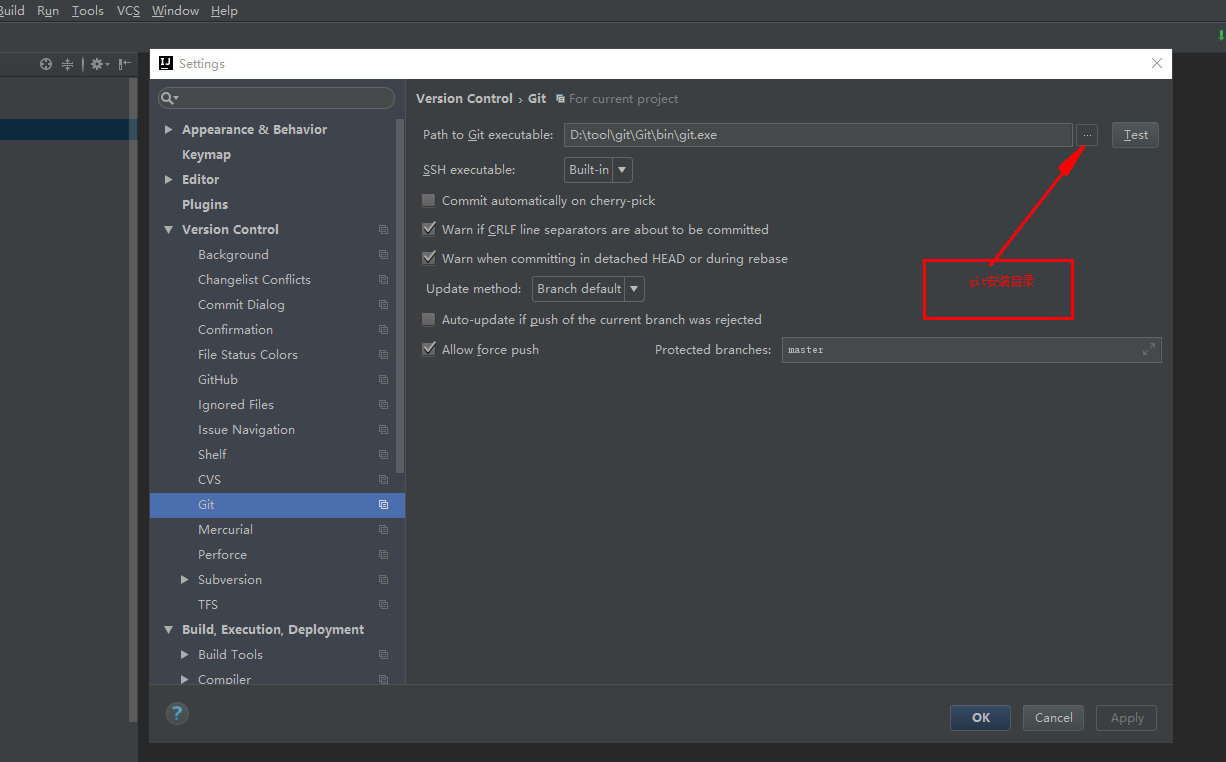Enable Auto-update if push was rejected

pyautogui.click(x=429, y=320)
